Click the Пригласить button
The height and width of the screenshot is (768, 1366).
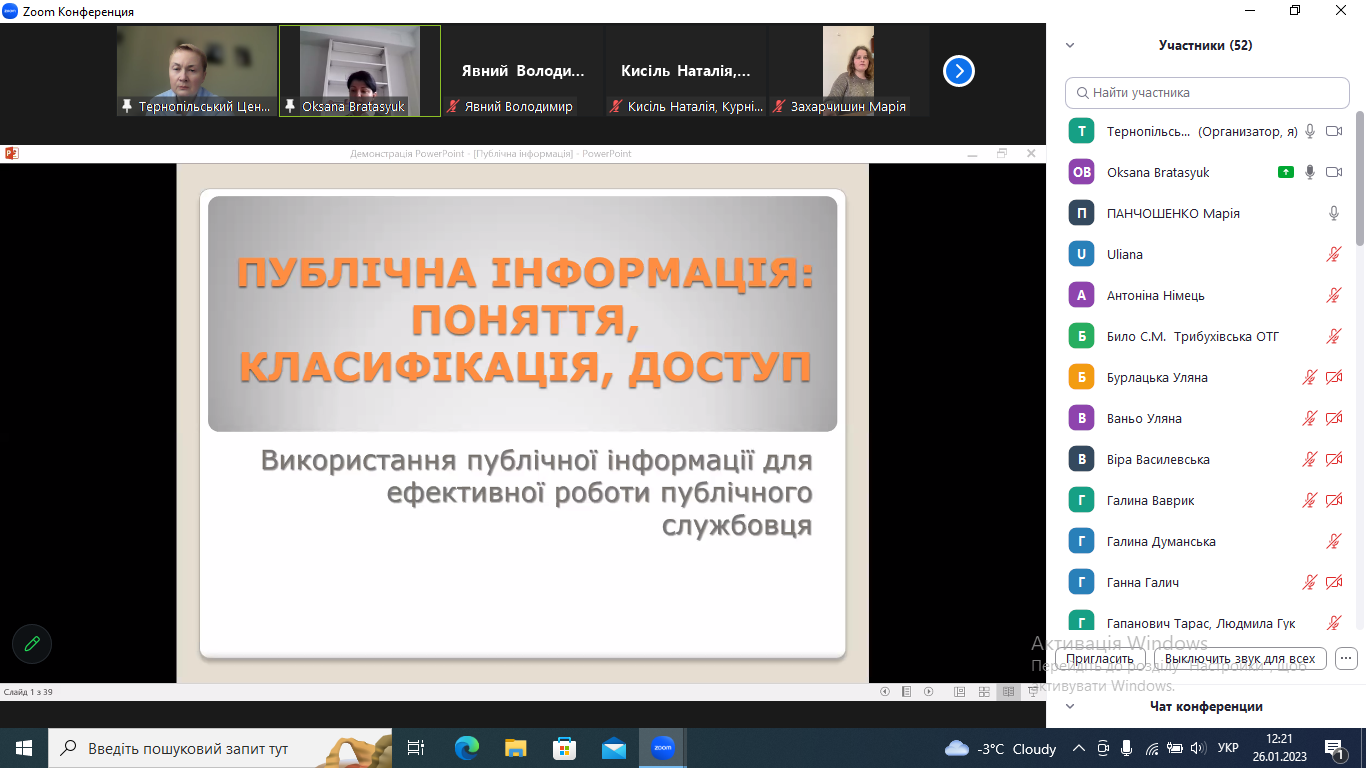coord(1100,658)
